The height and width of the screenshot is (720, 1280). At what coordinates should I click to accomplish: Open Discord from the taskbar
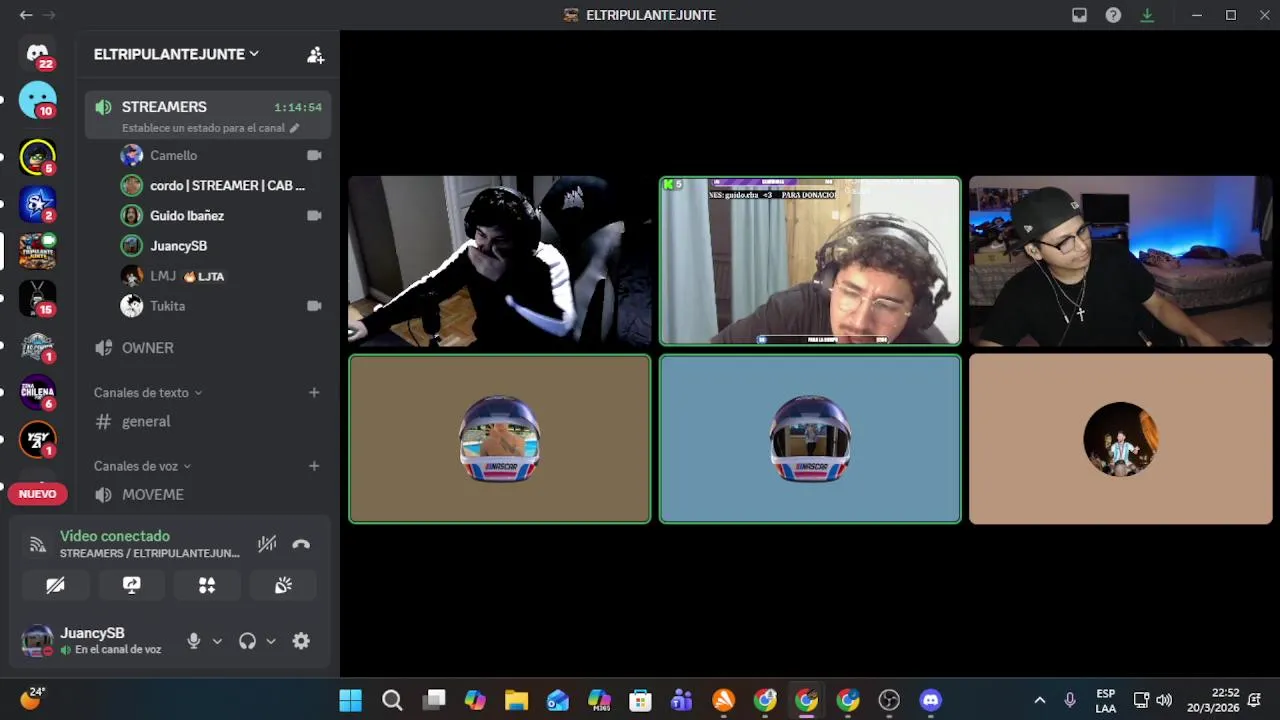pyautogui.click(x=930, y=700)
